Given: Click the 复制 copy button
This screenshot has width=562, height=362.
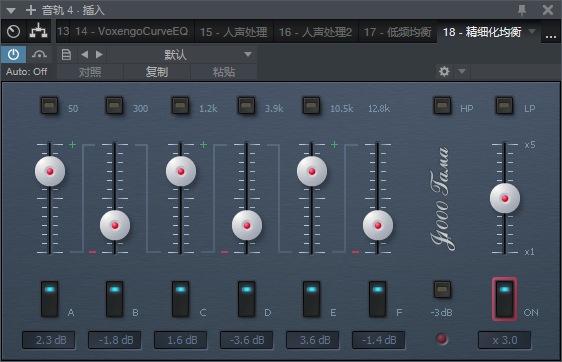Looking at the screenshot, I should click(157, 72).
